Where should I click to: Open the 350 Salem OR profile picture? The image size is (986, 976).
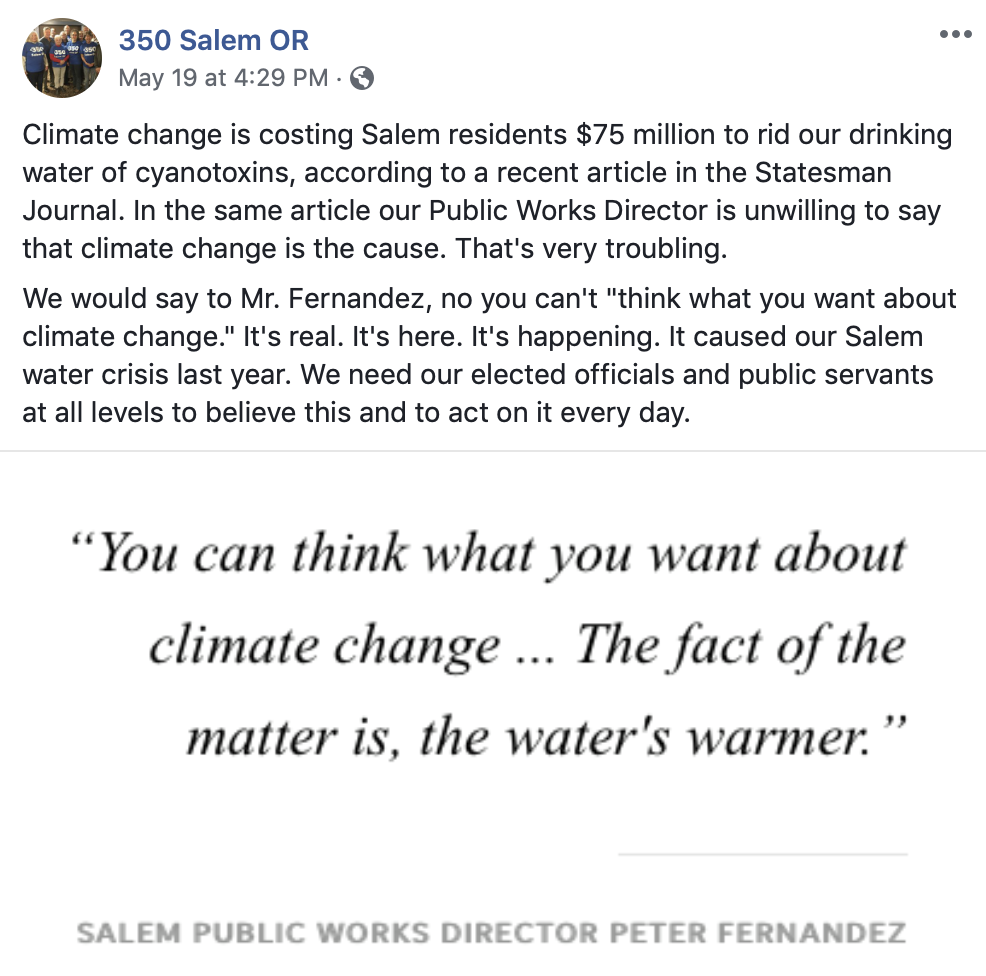point(62,57)
